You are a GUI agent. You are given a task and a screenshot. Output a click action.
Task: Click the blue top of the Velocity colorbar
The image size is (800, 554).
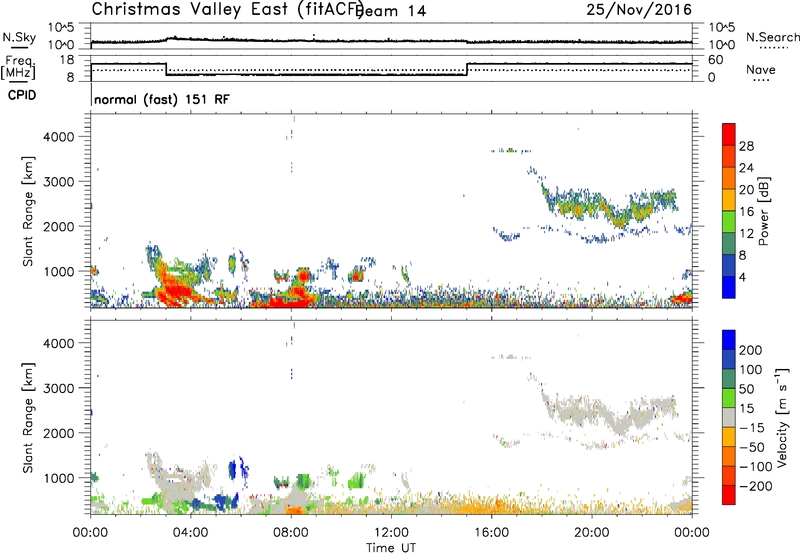[x=729, y=340]
